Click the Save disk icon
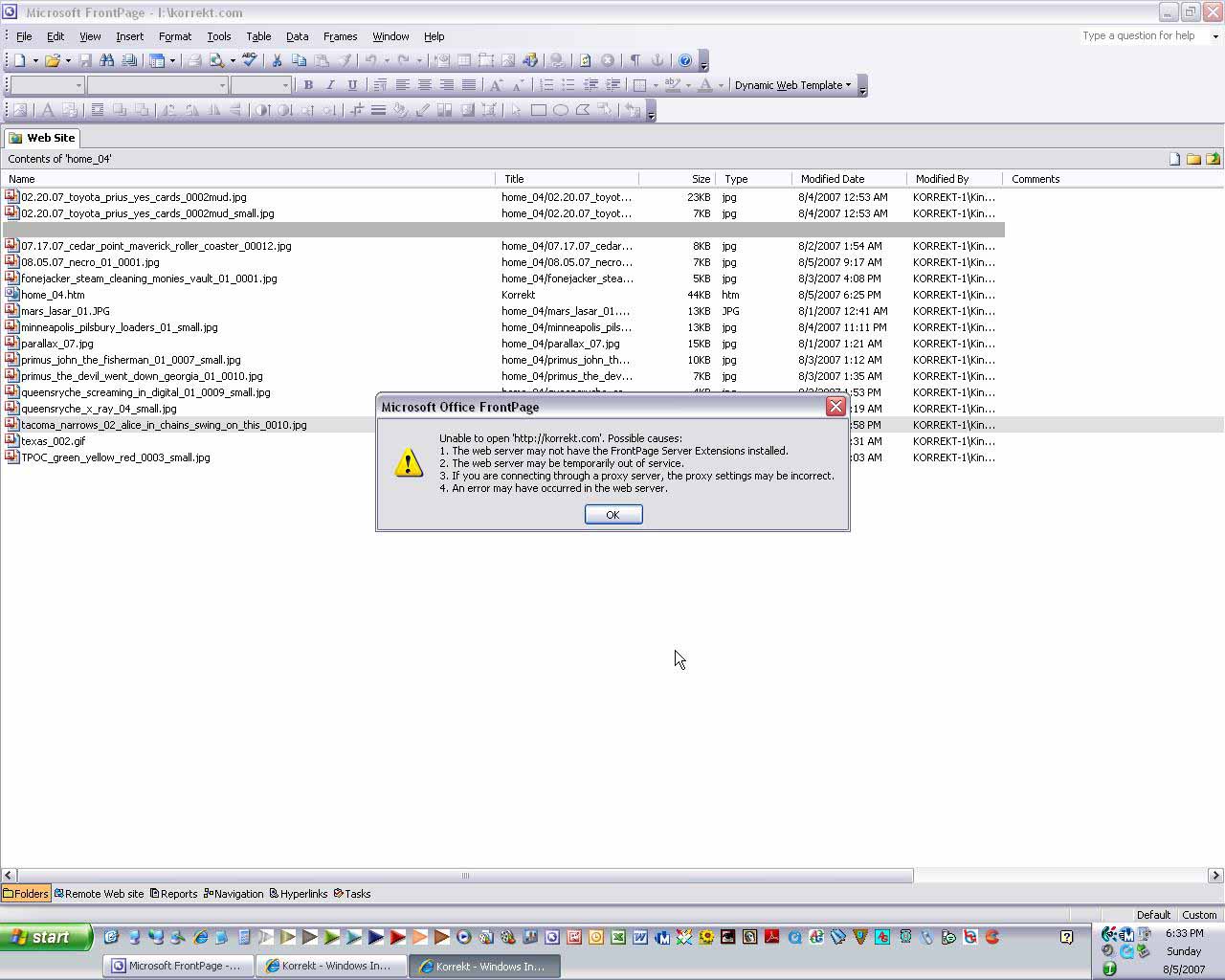The image size is (1225, 980). coord(84,60)
